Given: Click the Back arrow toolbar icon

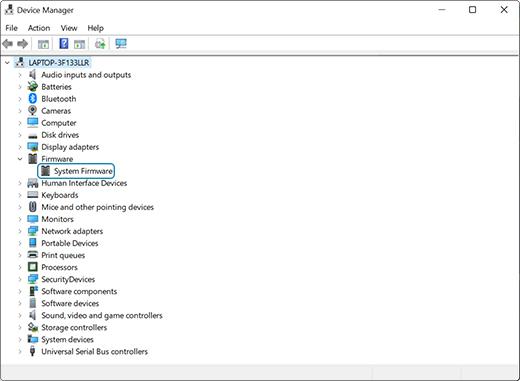Looking at the screenshot, I should click(8, 44).
